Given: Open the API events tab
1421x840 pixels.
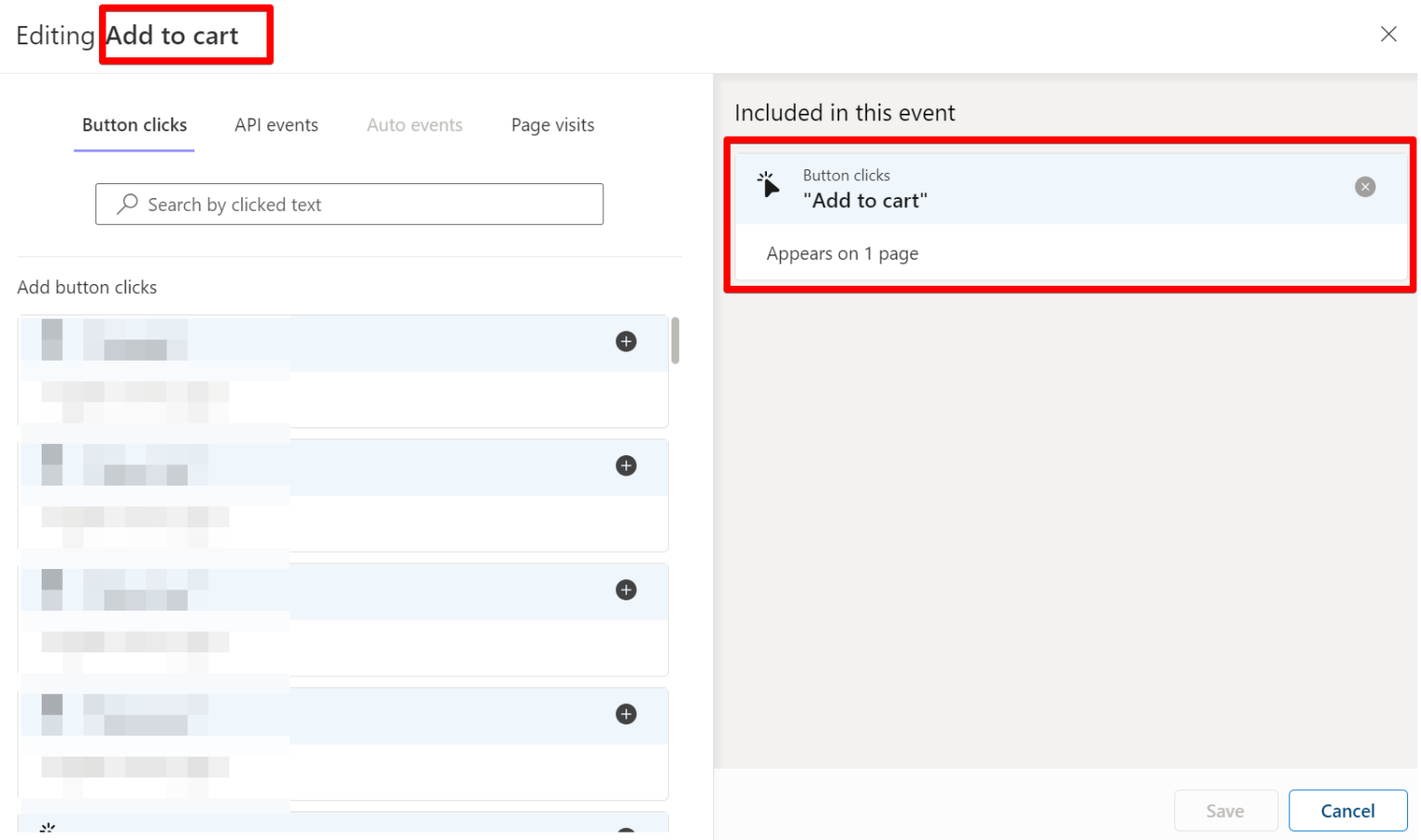Looking at the screenshot, I should click(276, 125).
